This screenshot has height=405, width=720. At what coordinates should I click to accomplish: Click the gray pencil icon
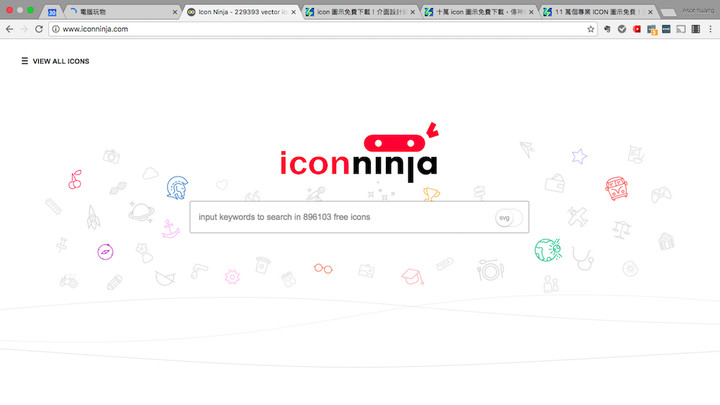[114, 282]
